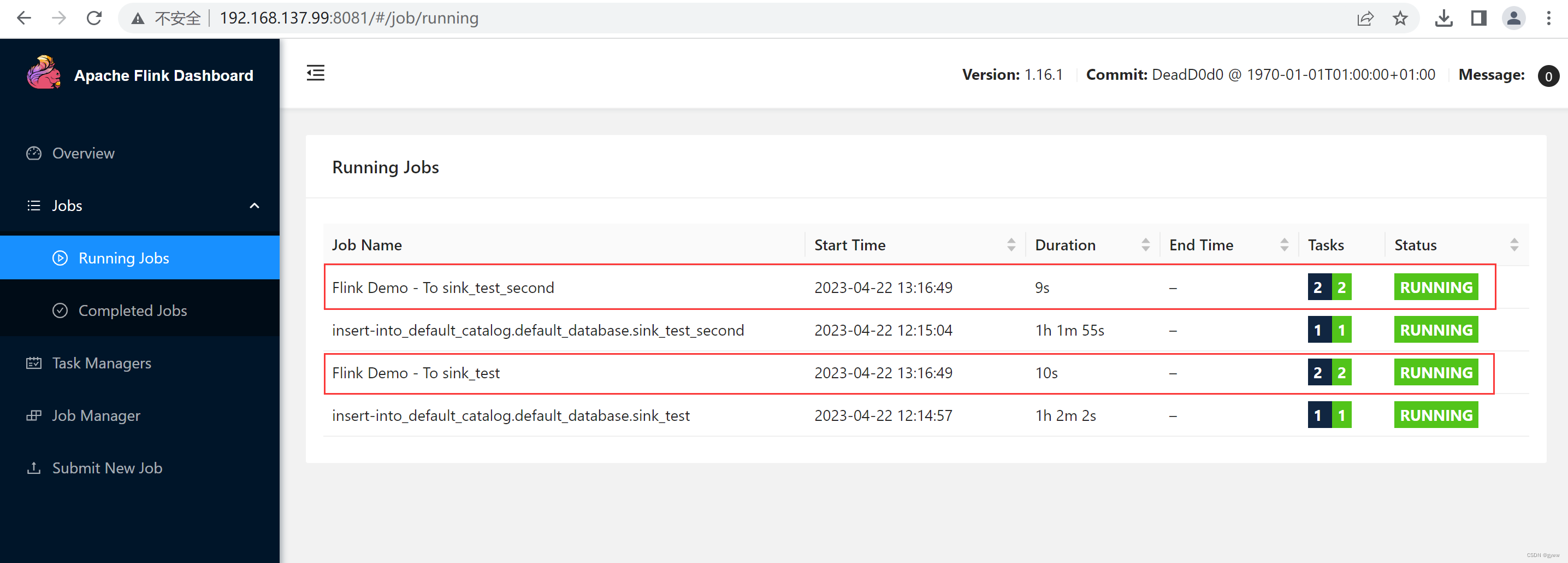This screenshot has height=563, width=1568.
Task: Sort table by Status arrows
Action: coord(1514,245)
